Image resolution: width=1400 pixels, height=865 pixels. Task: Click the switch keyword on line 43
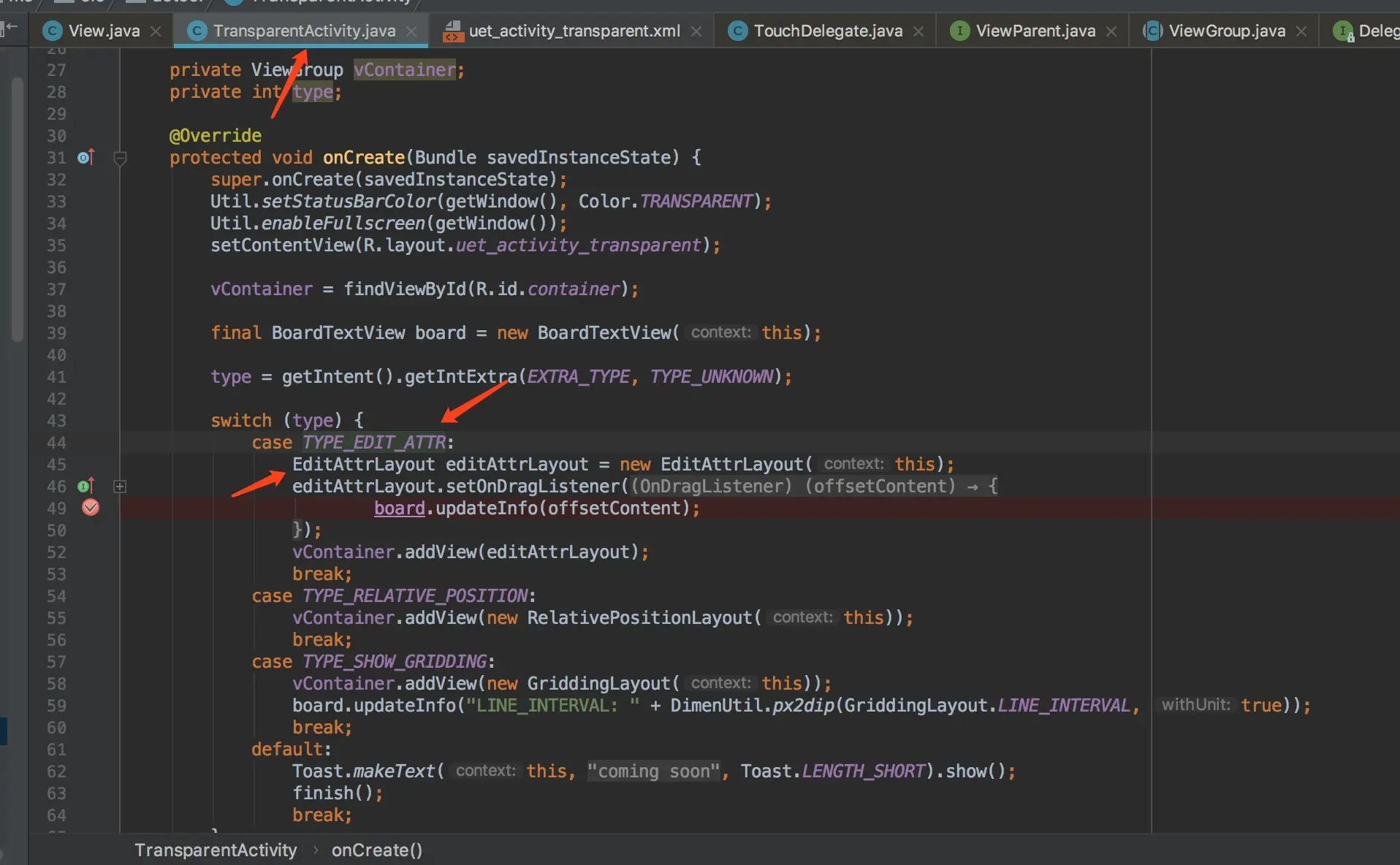click(241, 420)
